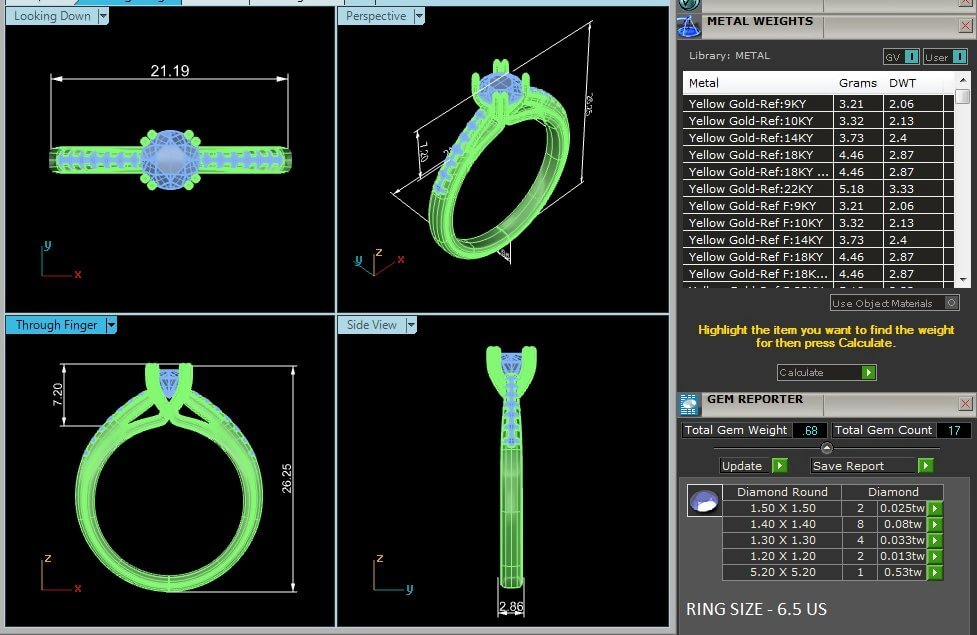Click green arrow for 1.40 X 1.40 diamond

click(935, 524)
